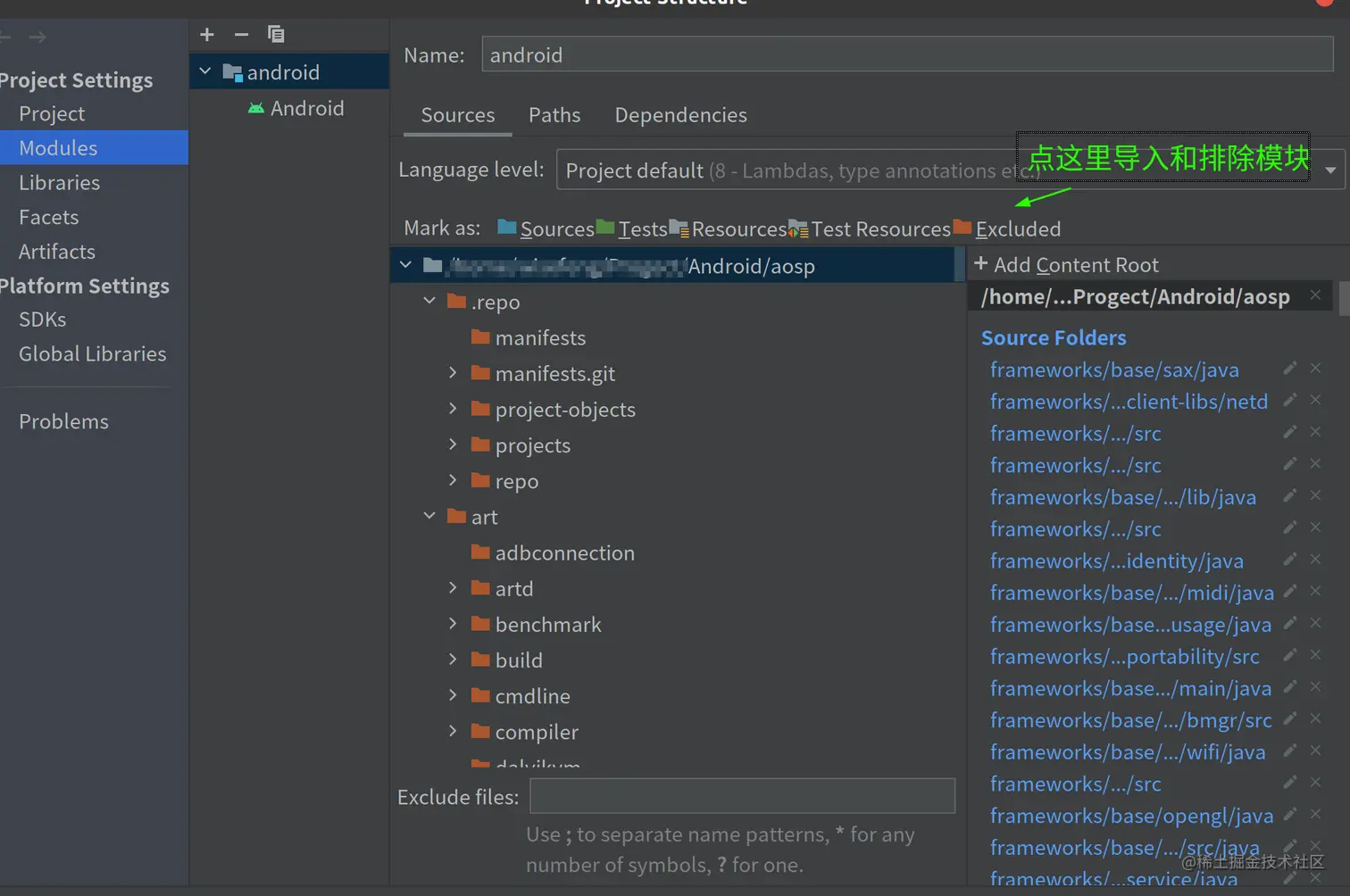Screen dimensions: 1350x896
Task: Edit properties of frameworks/base/sax/java source folder
Action: click(x=1289, y=368)
